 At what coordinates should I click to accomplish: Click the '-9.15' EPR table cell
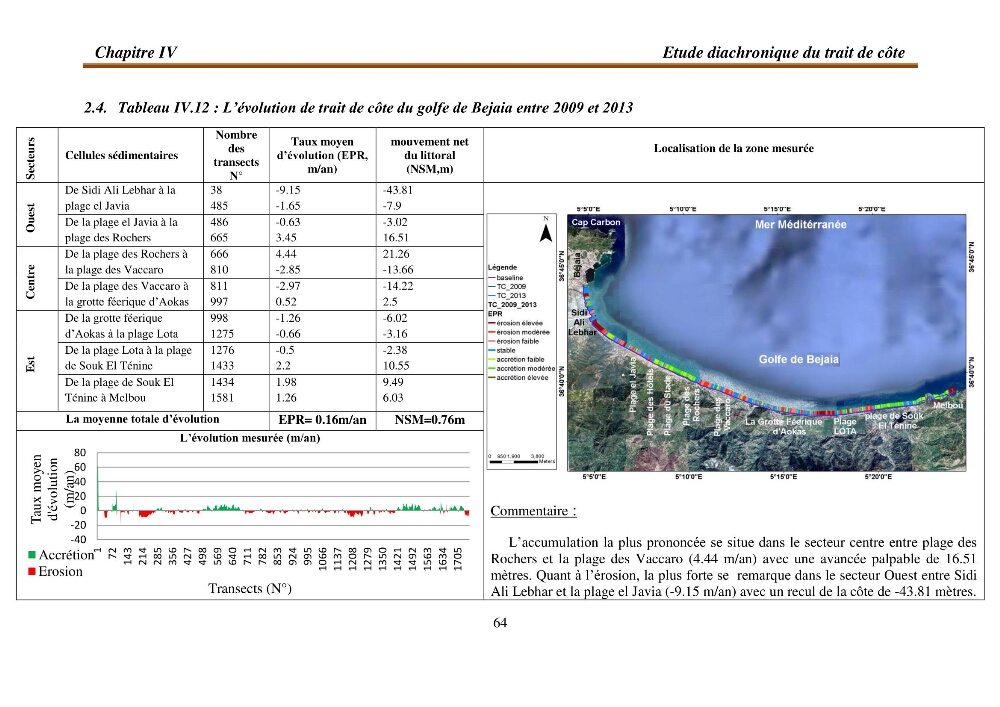pos(288,190)
